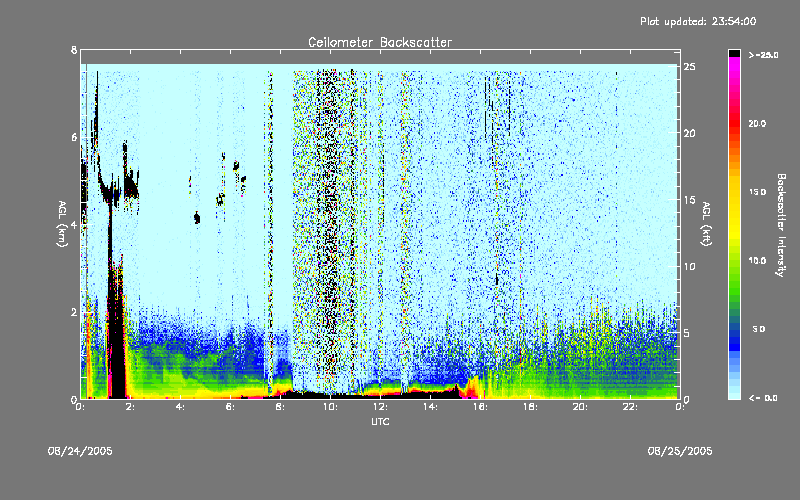Viewport: 800px width, 500px height.
Task: Click the 6 km tick on left axis
Action: pyautogui.click(x=74, y=138)
